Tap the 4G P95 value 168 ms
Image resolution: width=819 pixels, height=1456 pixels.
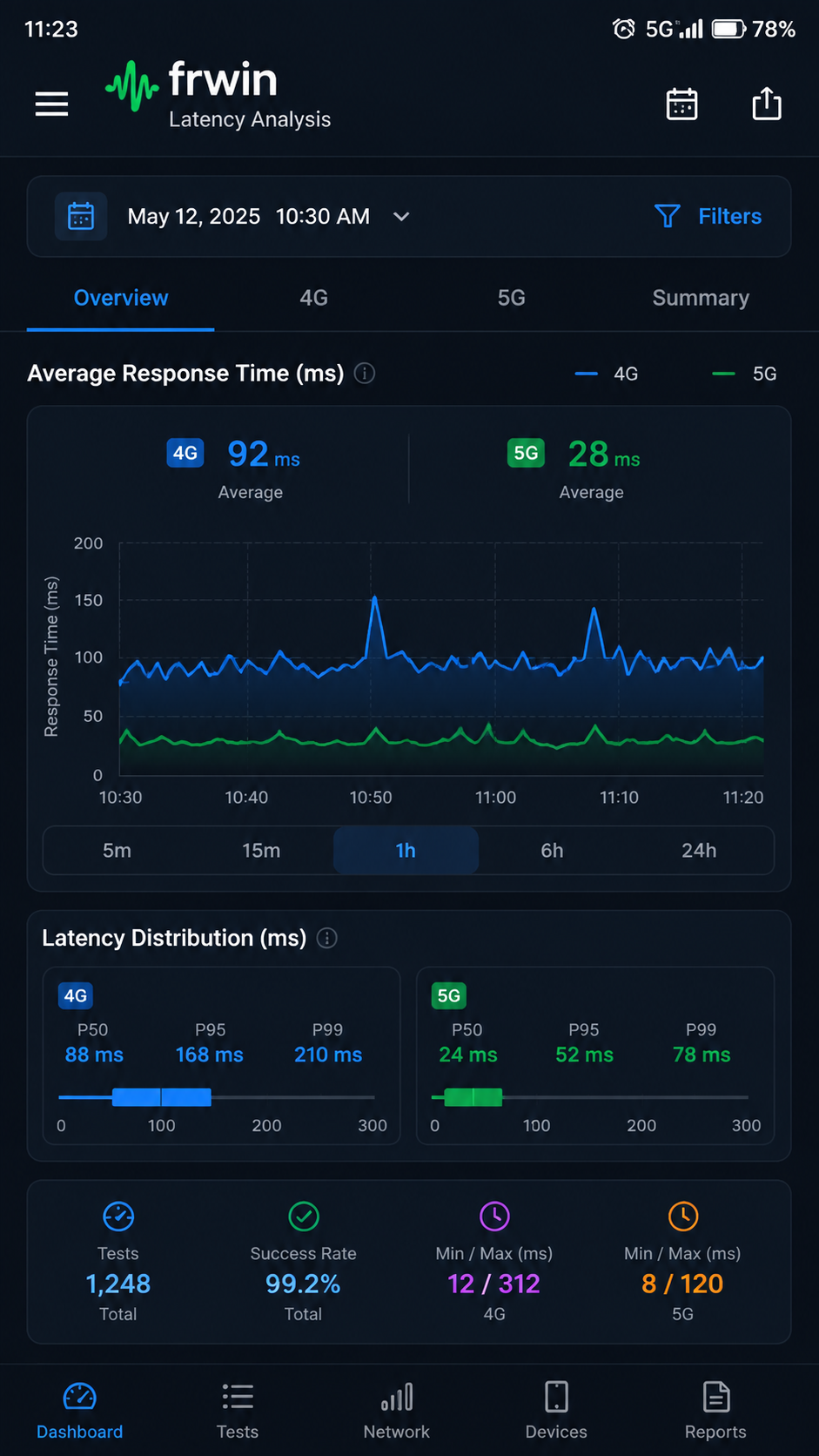coord(210,1055)
